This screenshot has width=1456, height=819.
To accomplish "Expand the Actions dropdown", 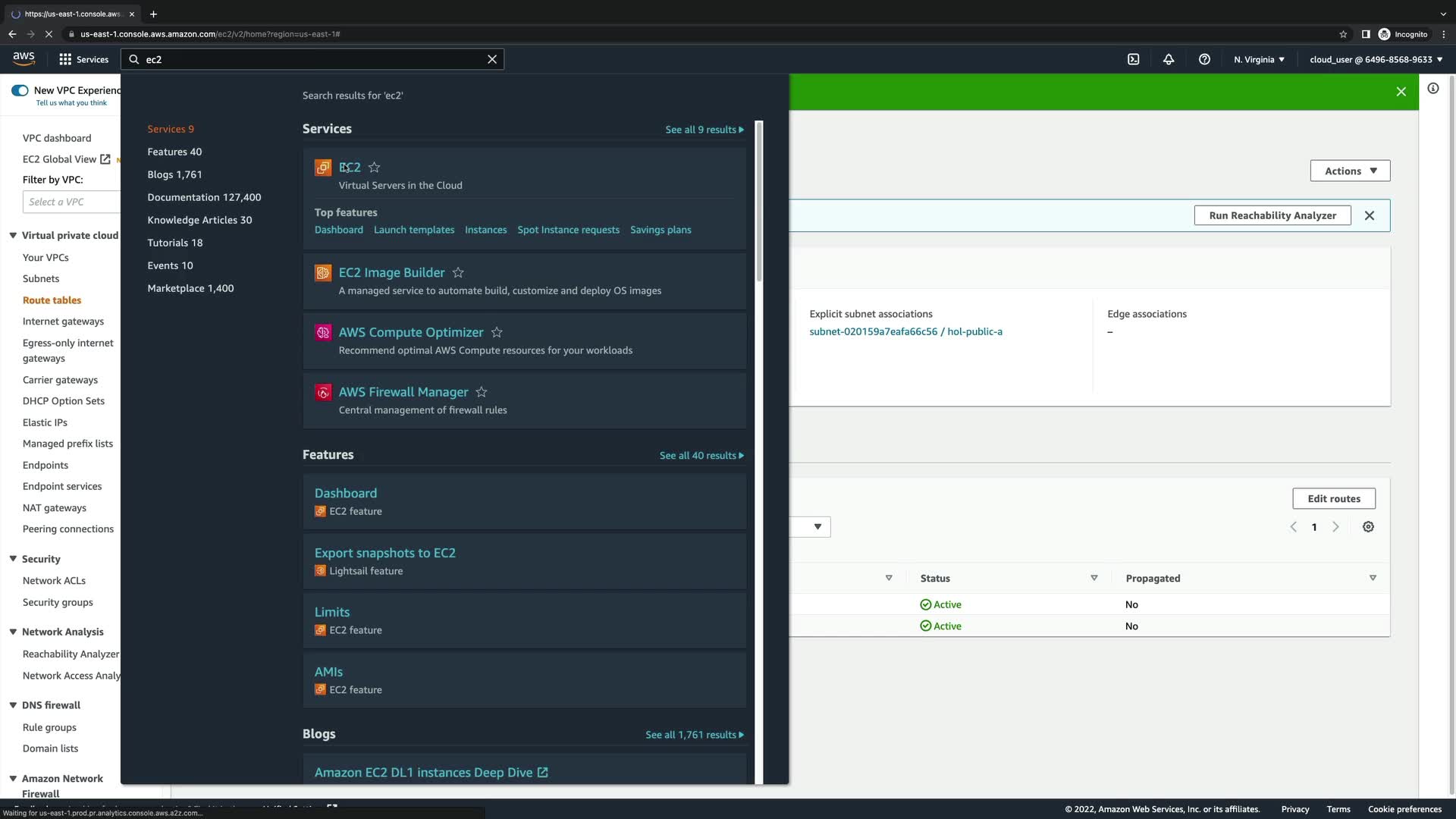I will 1350,171.
